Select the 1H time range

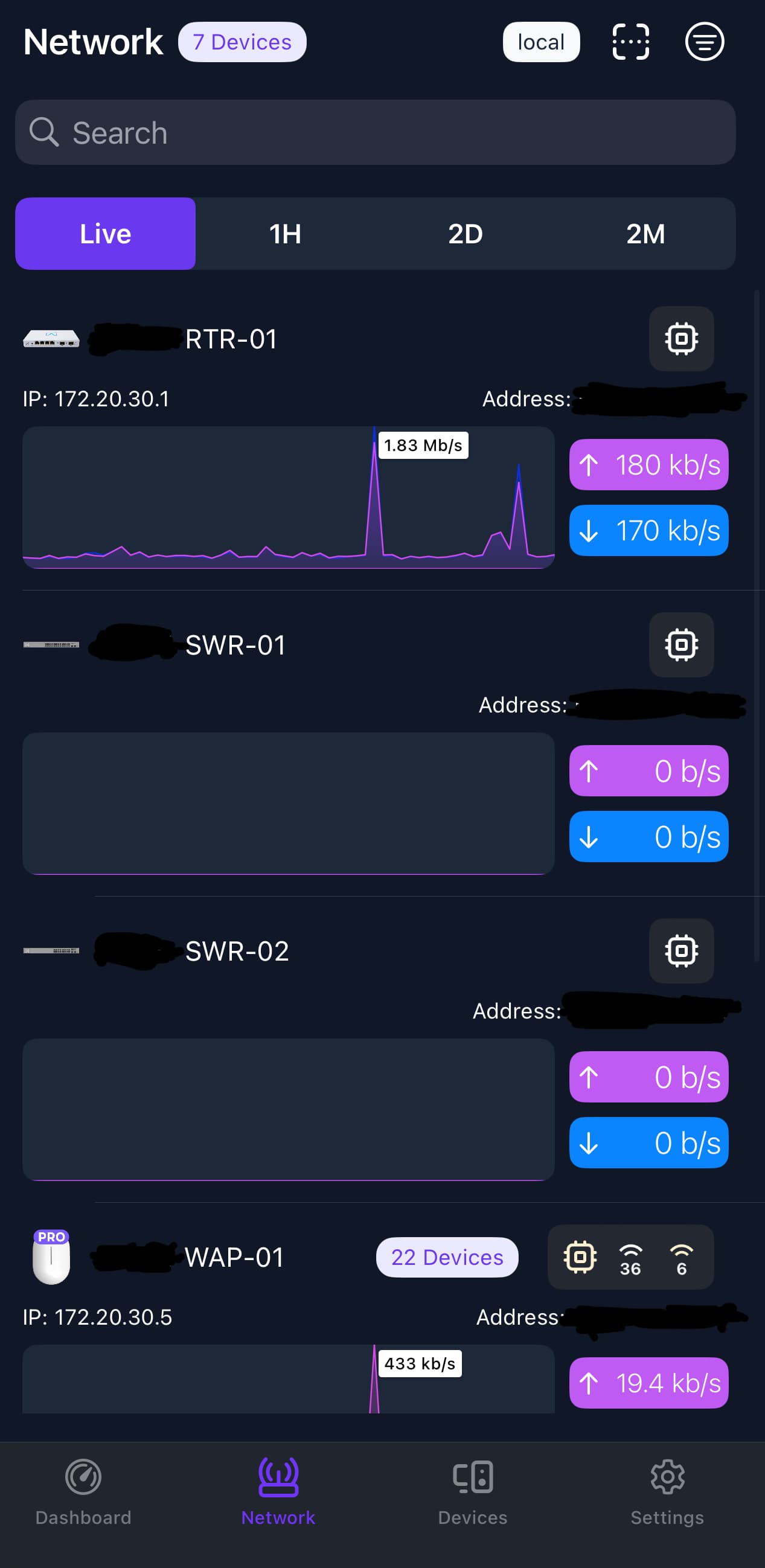286,234
